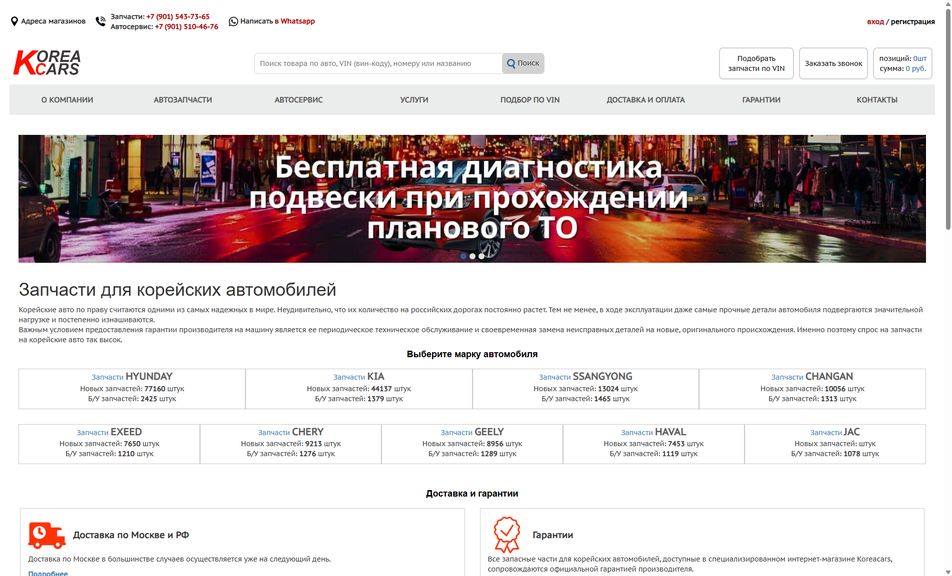
Task: Click the Доставка и гарантии heading
Action: 472,493
